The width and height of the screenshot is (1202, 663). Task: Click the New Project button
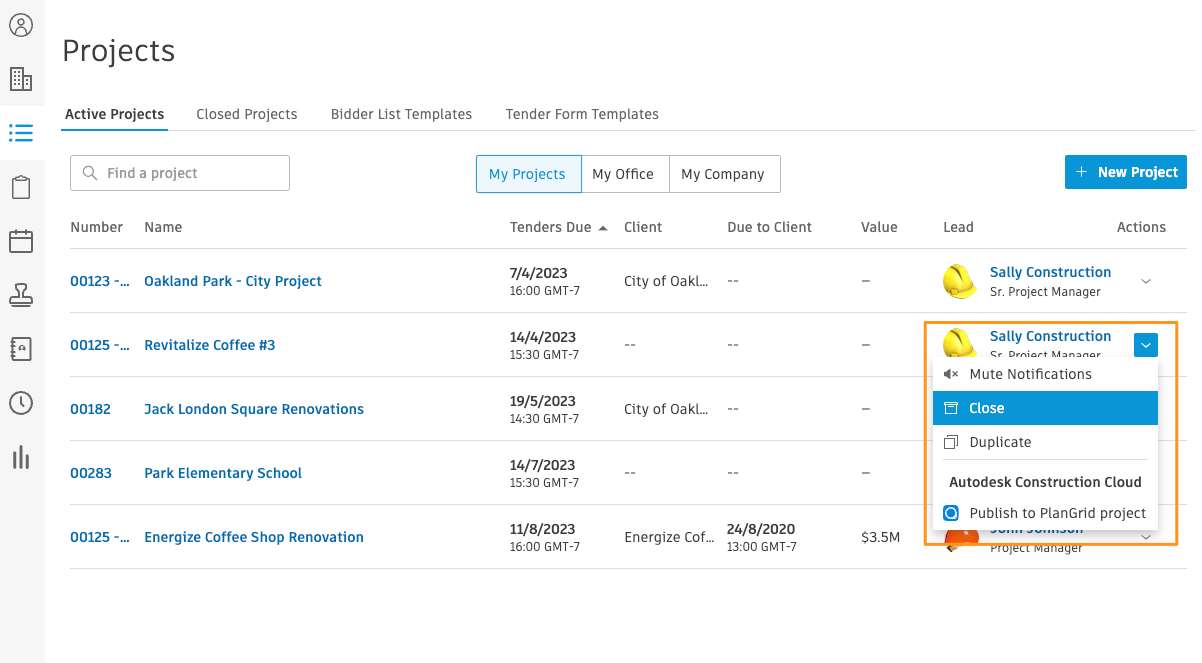coord(1126,172)
